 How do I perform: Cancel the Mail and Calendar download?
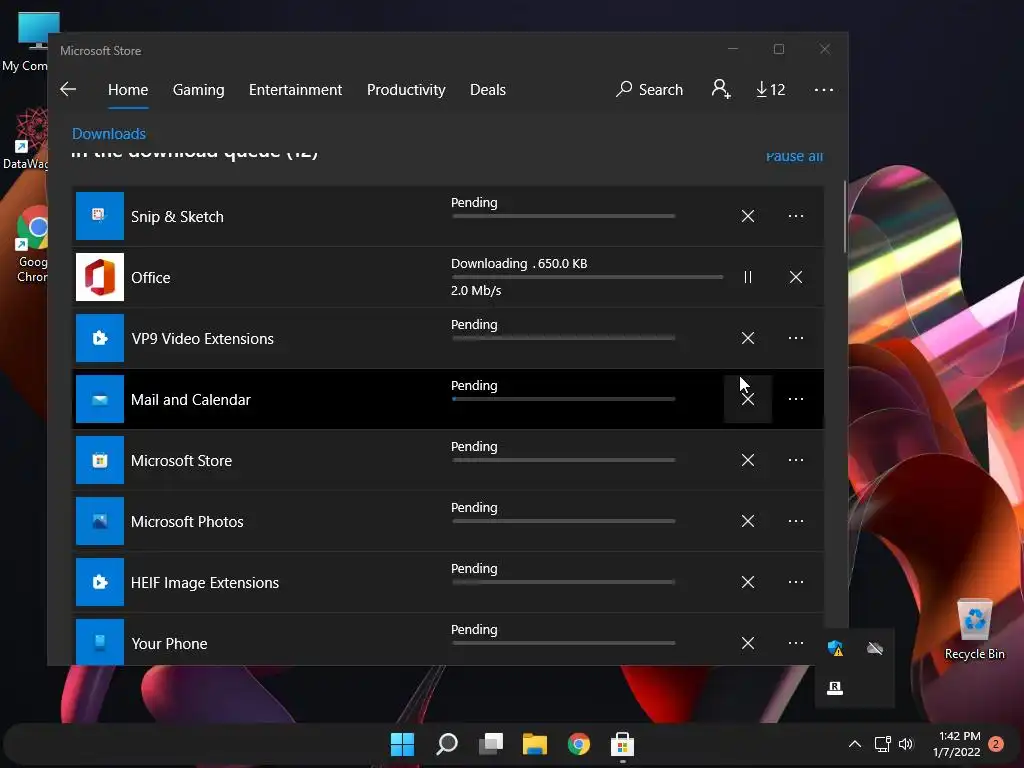(748, 399)
